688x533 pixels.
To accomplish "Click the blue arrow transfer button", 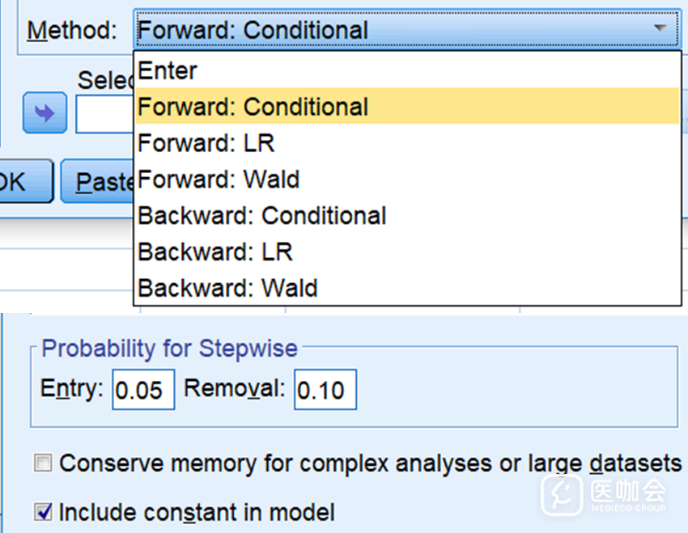I will click(44, 113).
